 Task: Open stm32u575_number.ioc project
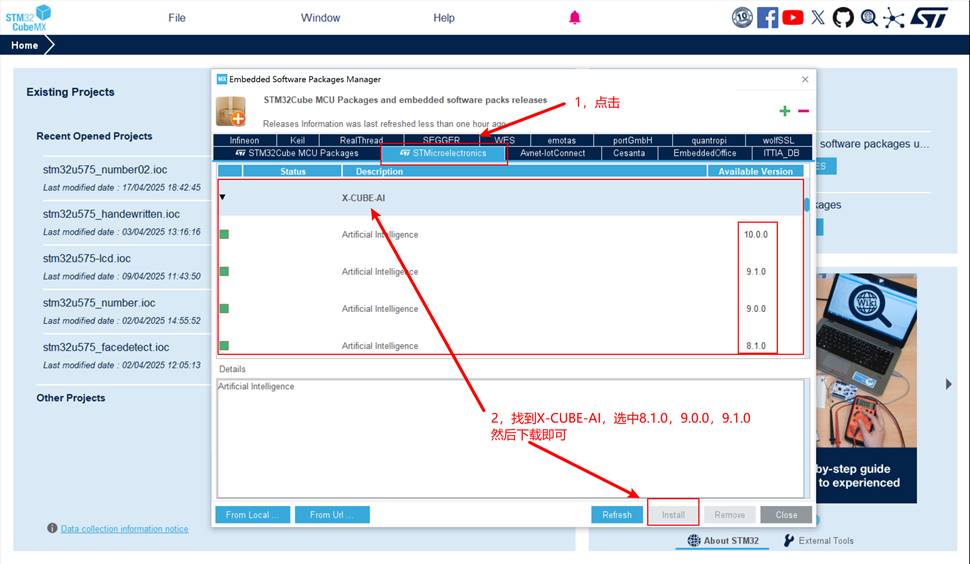click(x=99, y=303)
